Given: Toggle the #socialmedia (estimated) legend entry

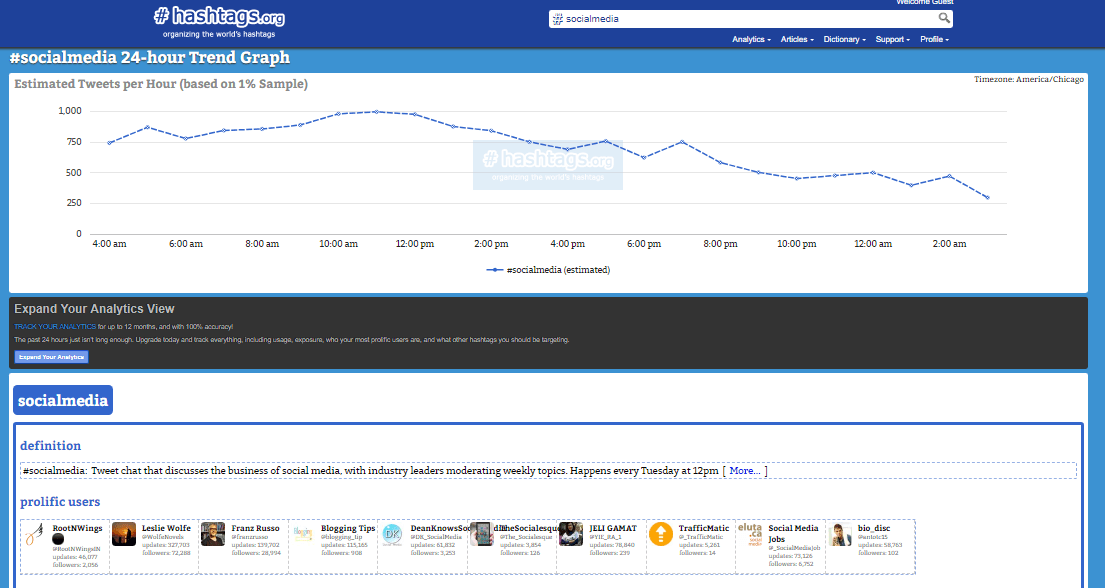Looking at the screenshot, I should tap(548, 270).
